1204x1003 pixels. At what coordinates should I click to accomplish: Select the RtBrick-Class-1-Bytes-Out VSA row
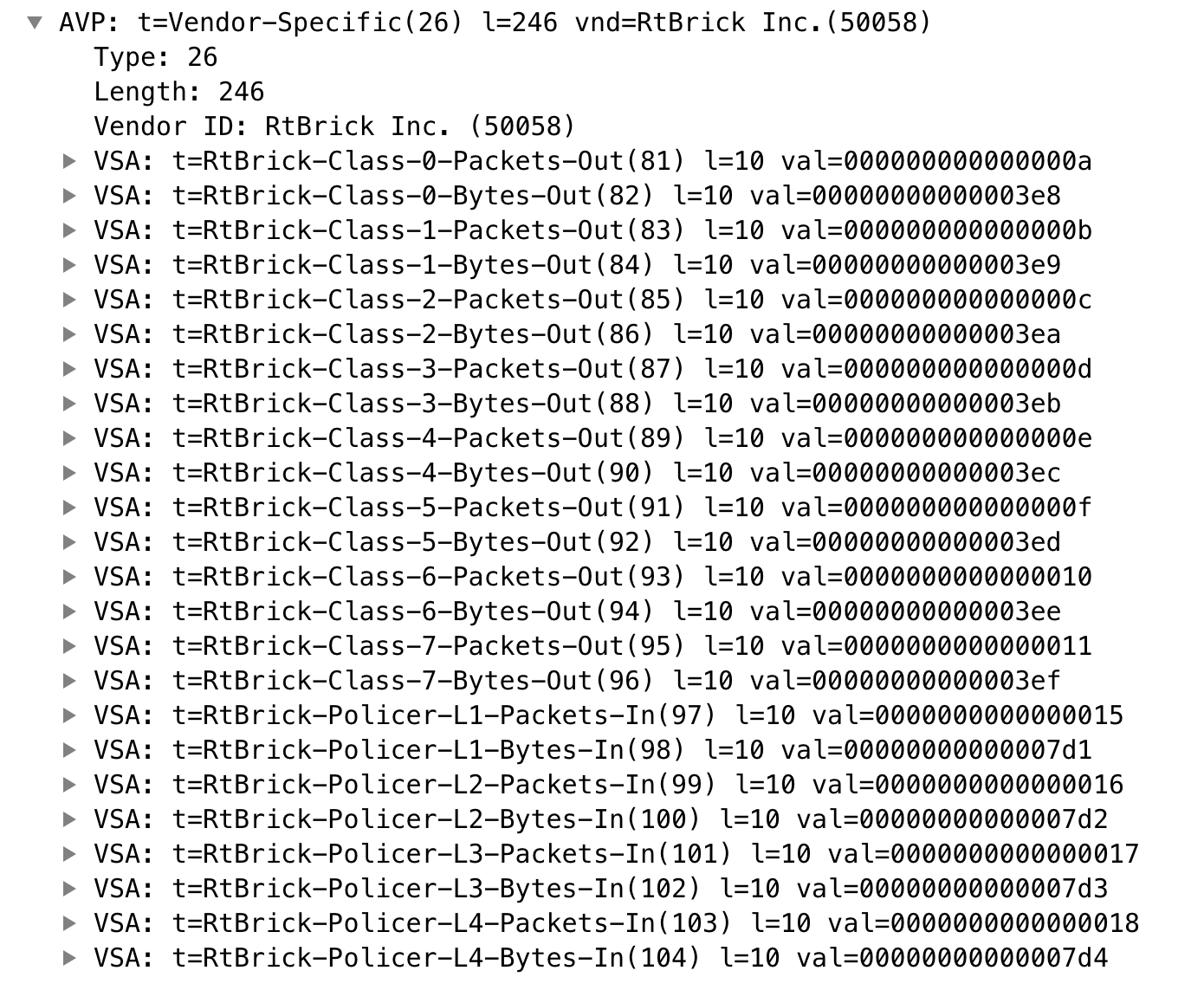pos(577,265)
